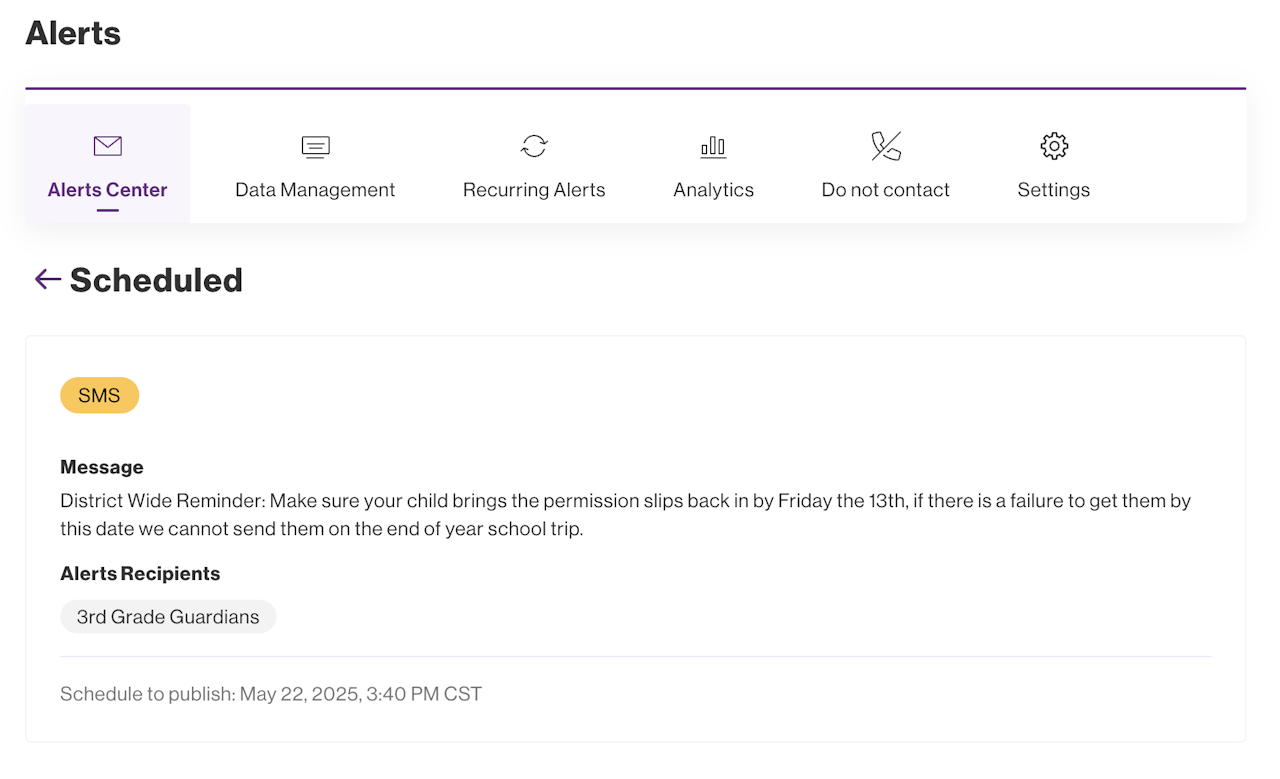The height and width of the screenshot is (779, 1280).
Task: Open the Analytics tab label
Action: coord(713,190)
